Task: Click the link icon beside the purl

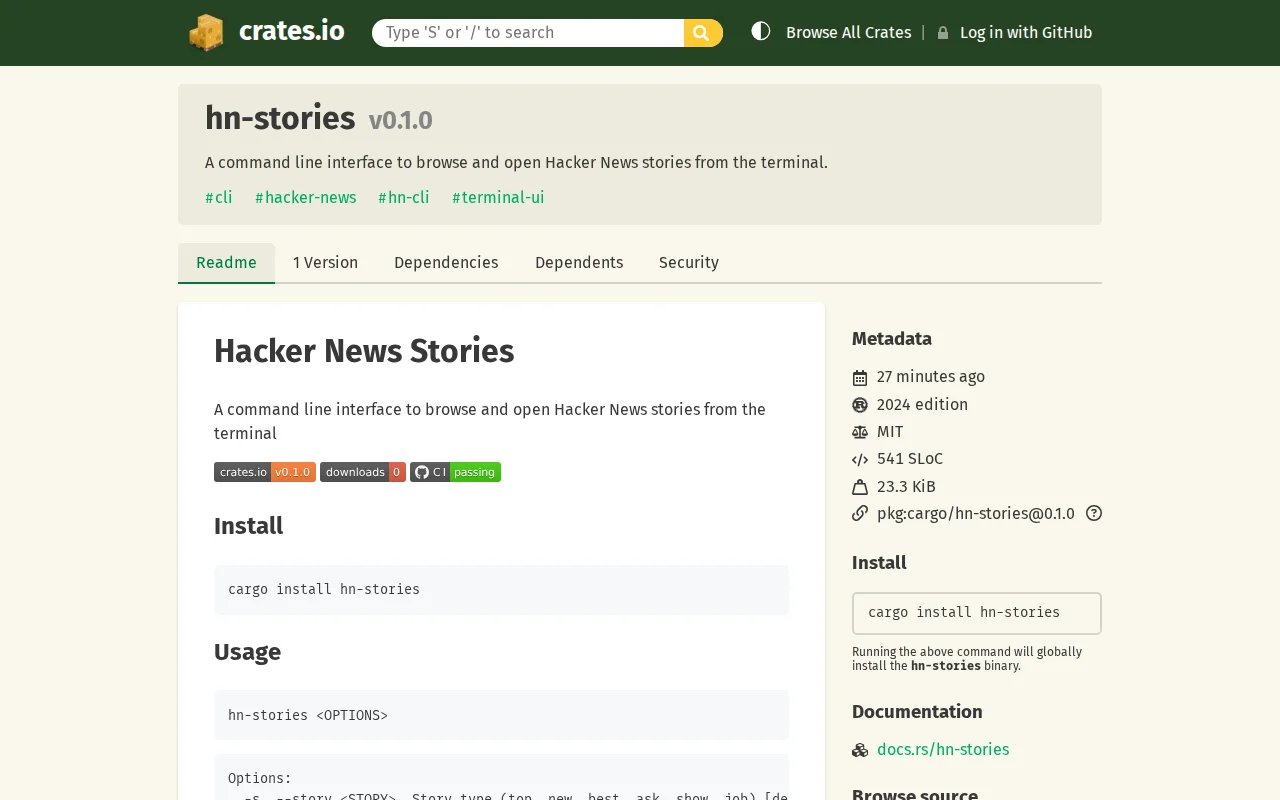Action: pyautogui.click(x=860, y=513)
